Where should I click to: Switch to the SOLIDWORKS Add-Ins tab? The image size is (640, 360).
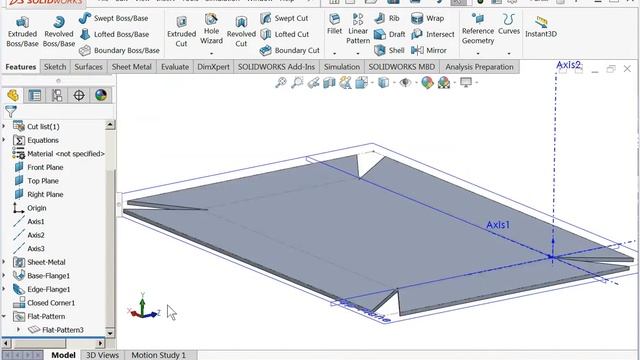point(276,67)
